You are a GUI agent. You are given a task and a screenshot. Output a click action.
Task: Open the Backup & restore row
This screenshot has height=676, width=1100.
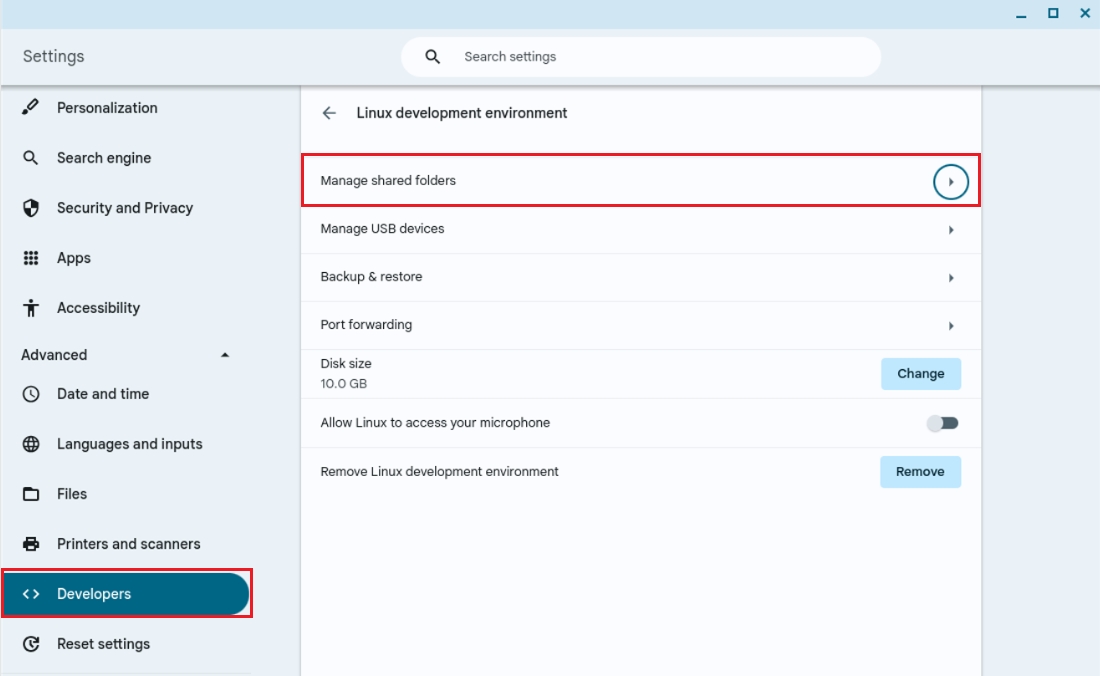640,277
